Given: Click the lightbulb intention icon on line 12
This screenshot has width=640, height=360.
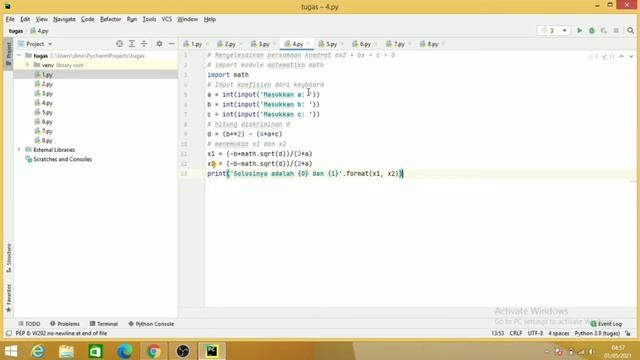Looking at the screenshot, I should coord(213,164).
